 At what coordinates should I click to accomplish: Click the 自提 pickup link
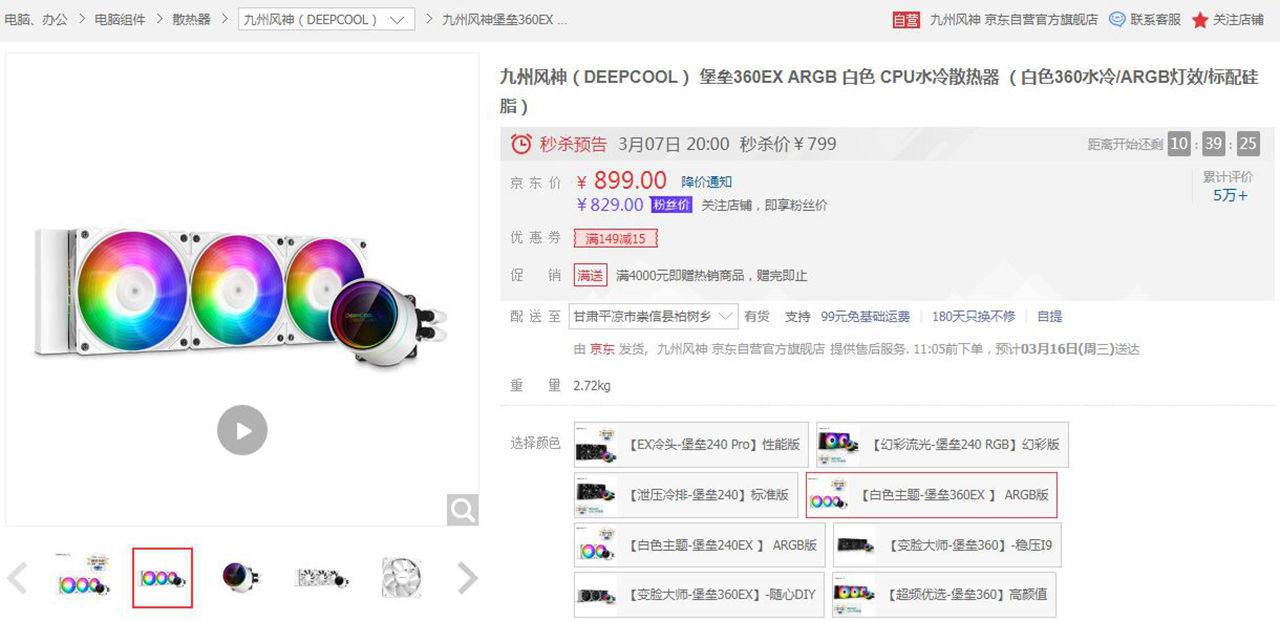click(1049, 316)
